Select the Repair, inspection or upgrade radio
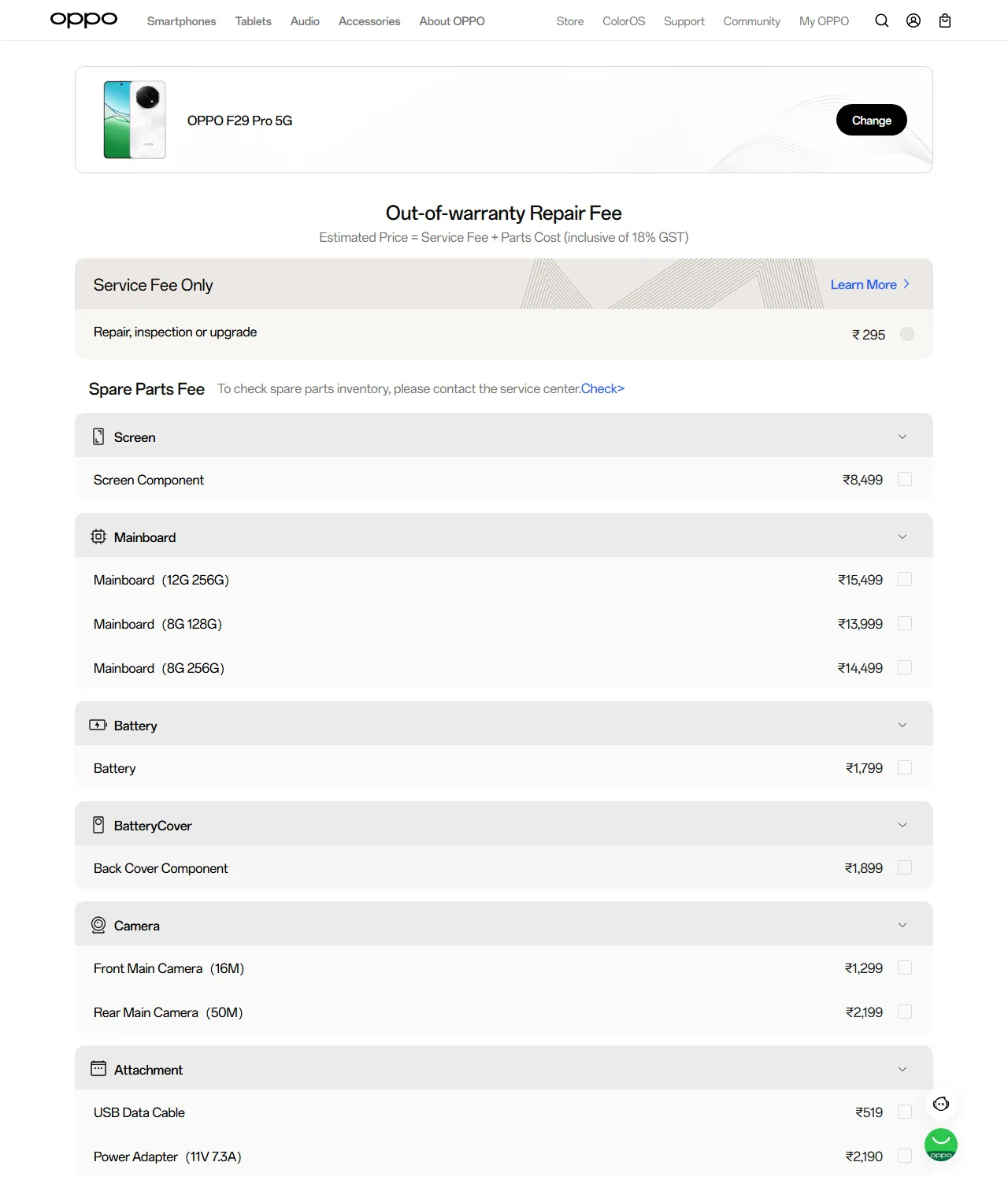Screen dimensions: 1008x1177 (x=907, y=334)
